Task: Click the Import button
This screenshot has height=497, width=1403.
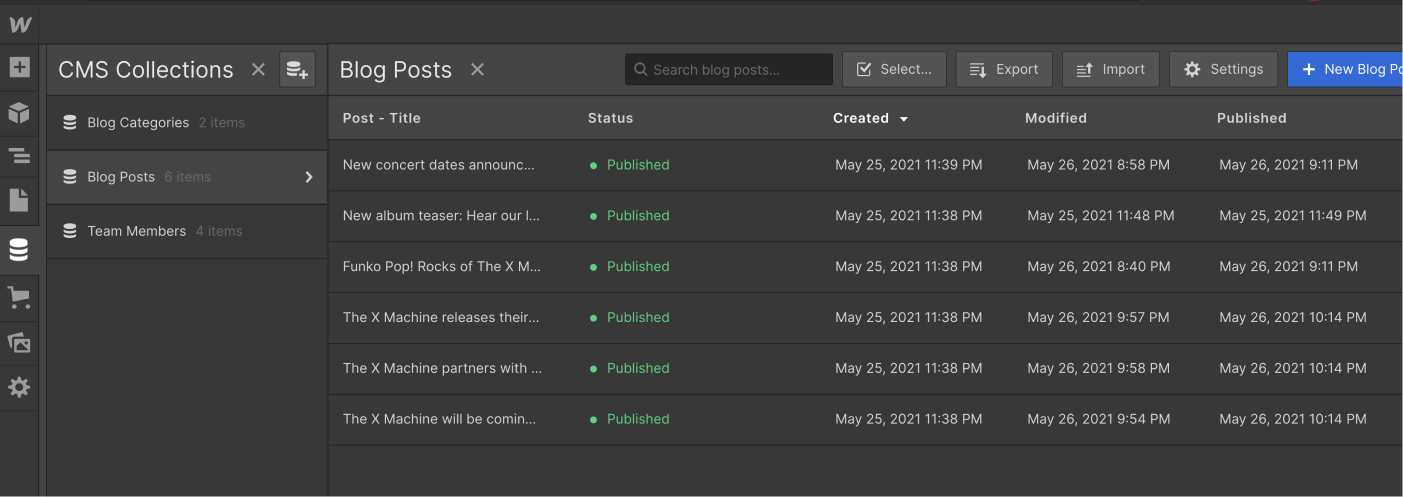Action: [x=1110, y=69]
